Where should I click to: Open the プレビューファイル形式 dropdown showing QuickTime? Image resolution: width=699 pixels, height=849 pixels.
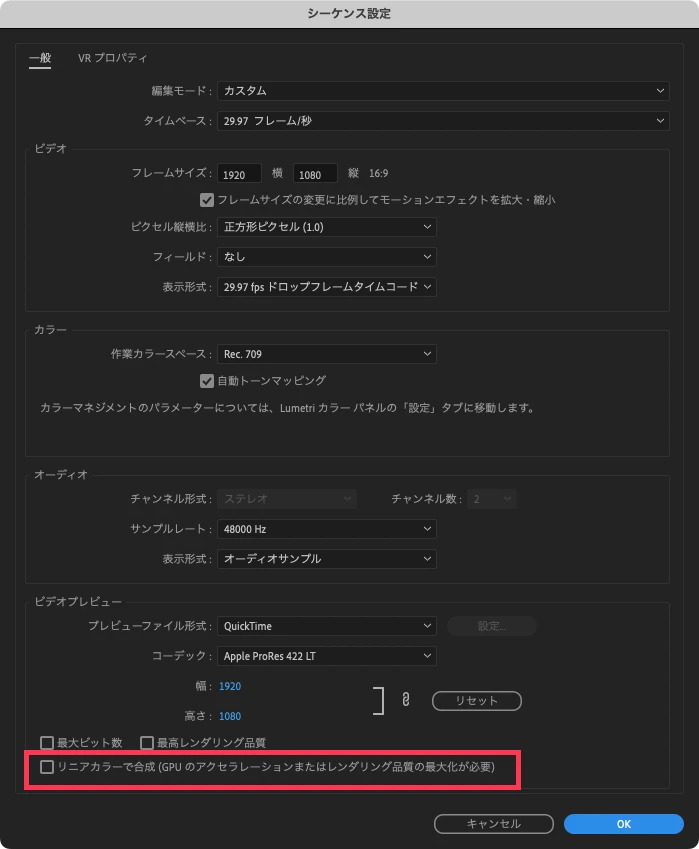[326, 626]
